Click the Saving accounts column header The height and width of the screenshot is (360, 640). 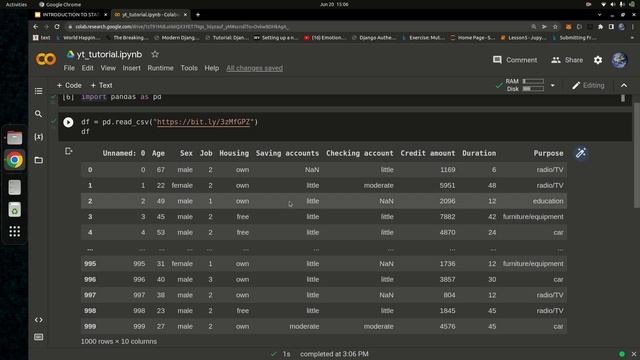(x=287, y=153)
